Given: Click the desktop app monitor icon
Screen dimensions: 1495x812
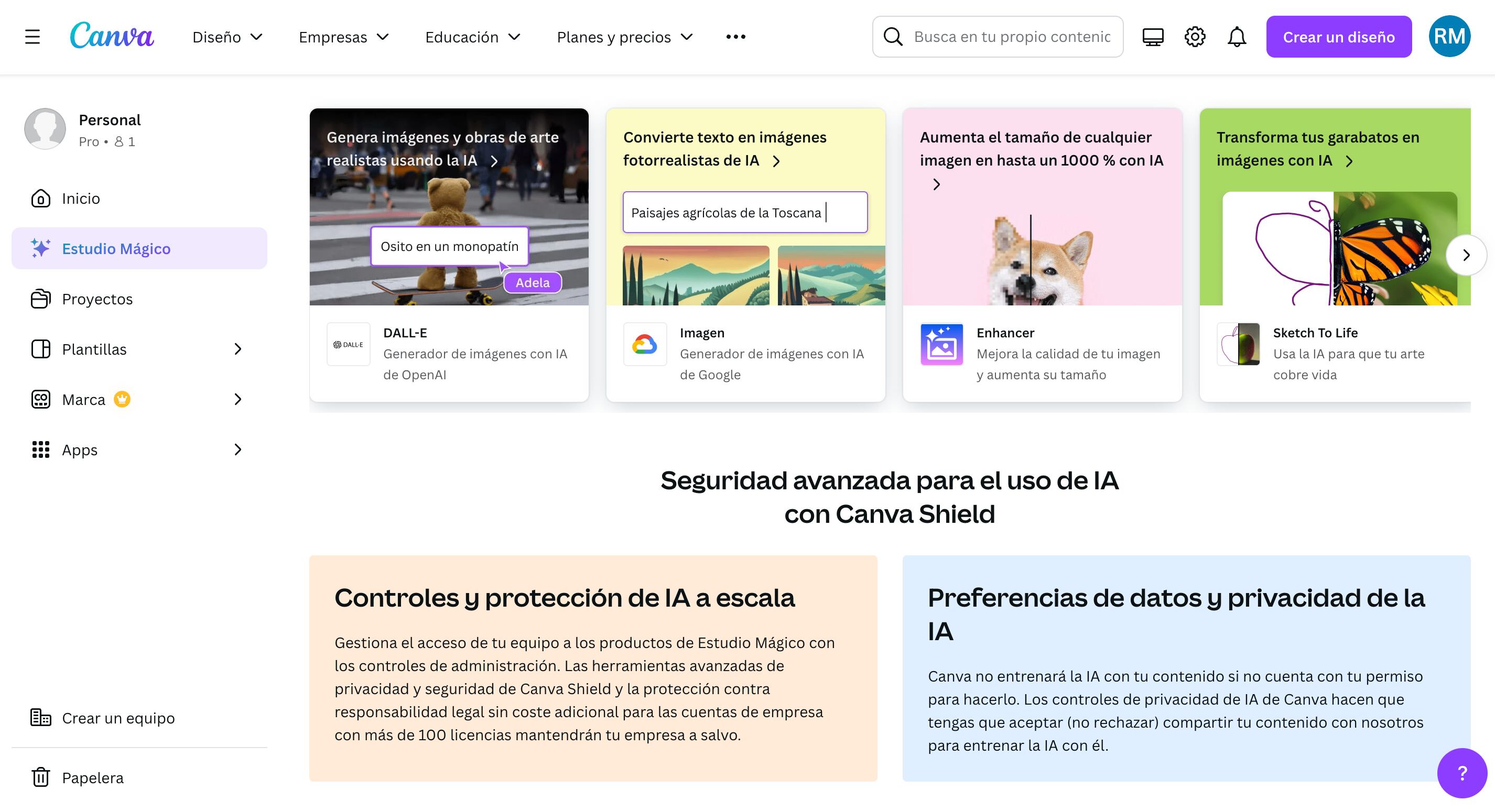Looking at the screenshot, I should [1153, 37].
